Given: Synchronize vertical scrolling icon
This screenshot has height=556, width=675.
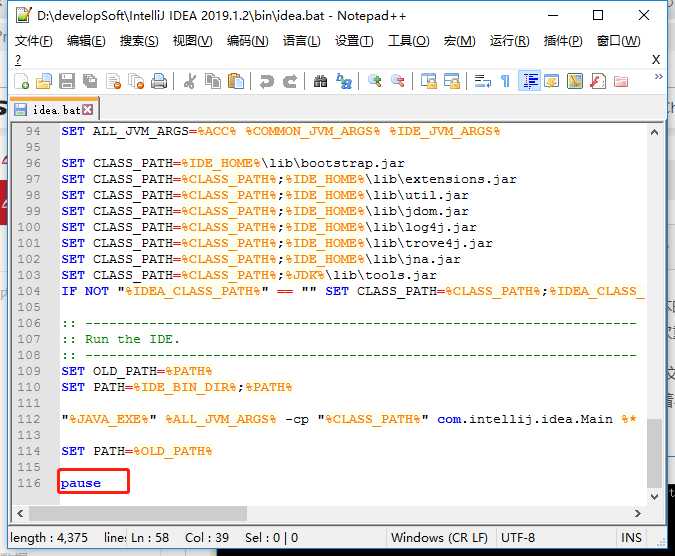Looking at the screenshot, I should [428, 81].
